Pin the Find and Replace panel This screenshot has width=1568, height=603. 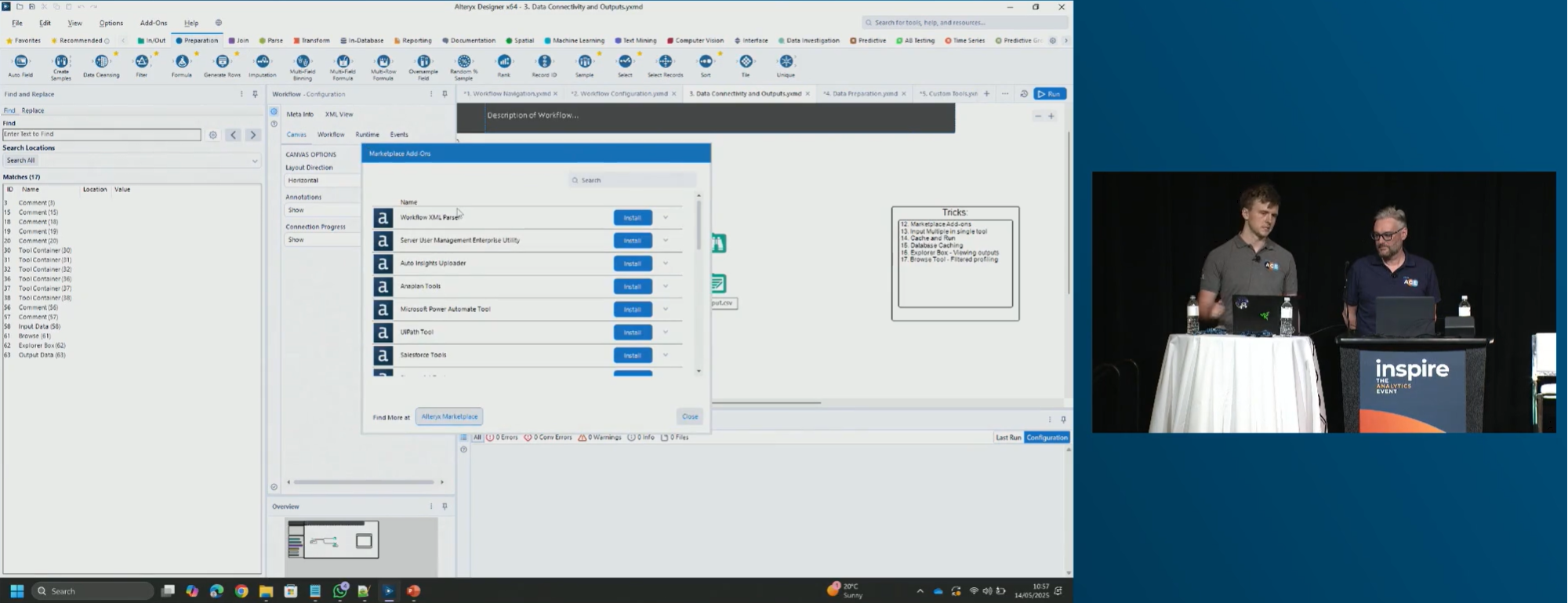[255, 94]
